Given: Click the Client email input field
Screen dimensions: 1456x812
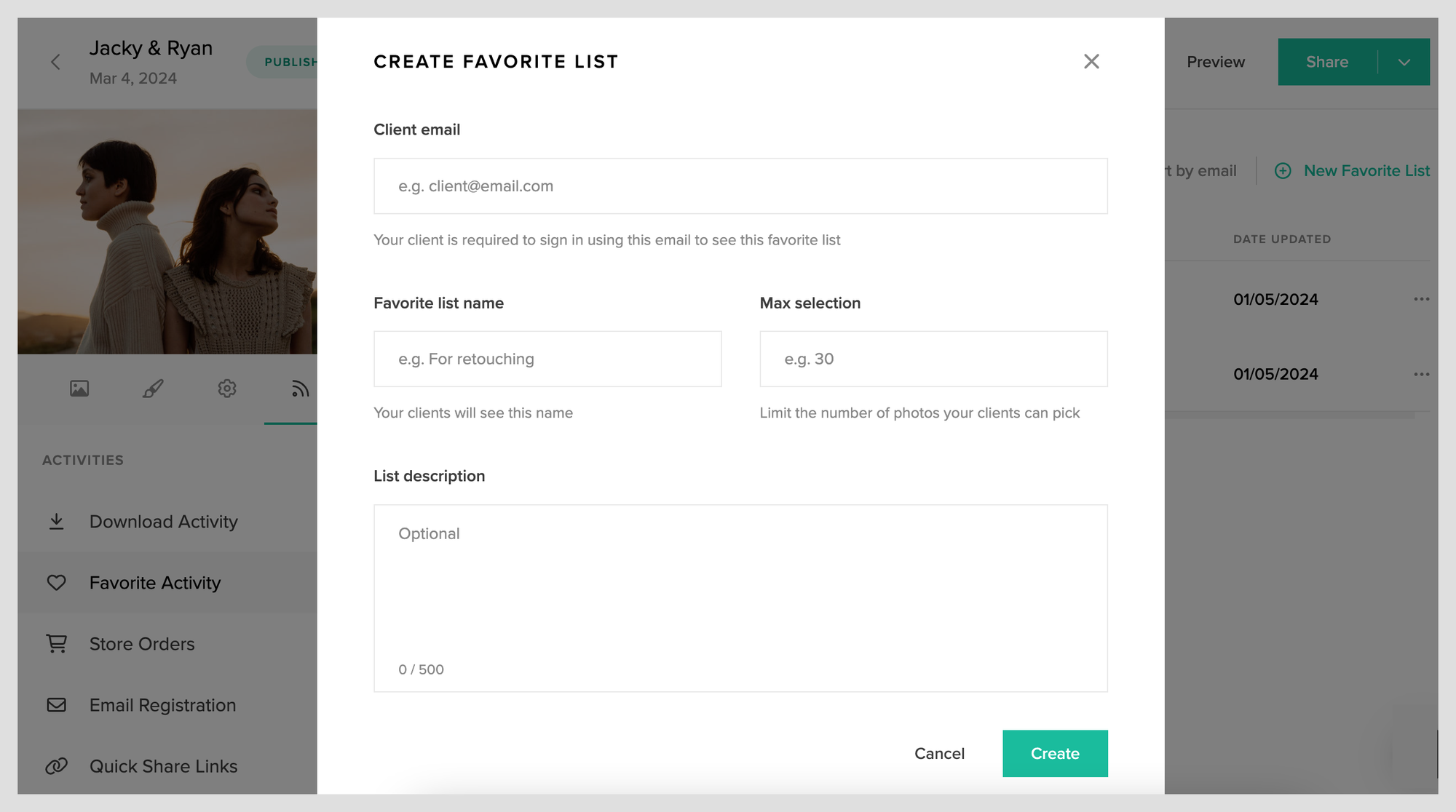Looking at the screenshot, I should click(x=740, y=186).
